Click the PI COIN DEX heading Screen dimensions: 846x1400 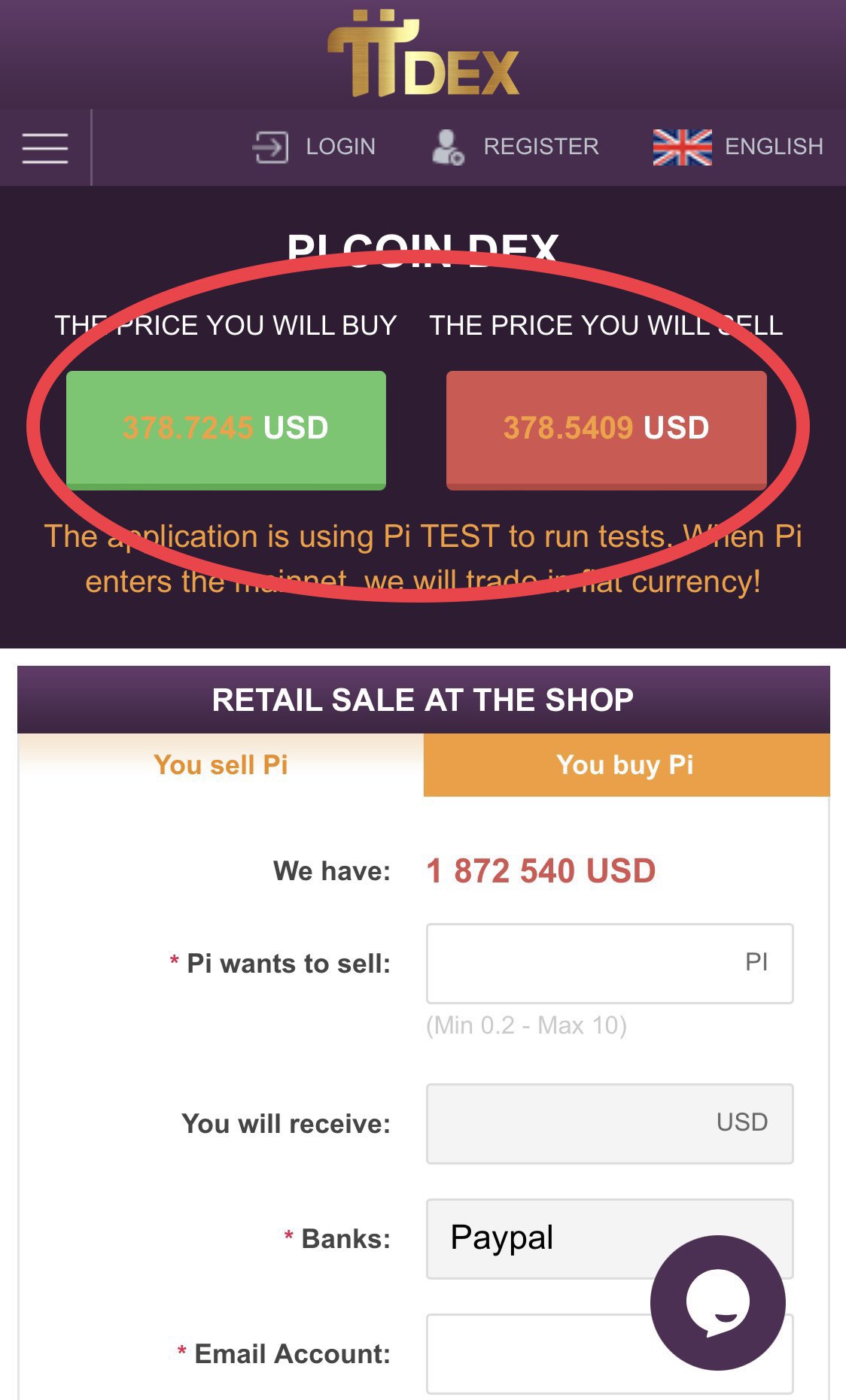pyautogui.click(x=422, y=248)
